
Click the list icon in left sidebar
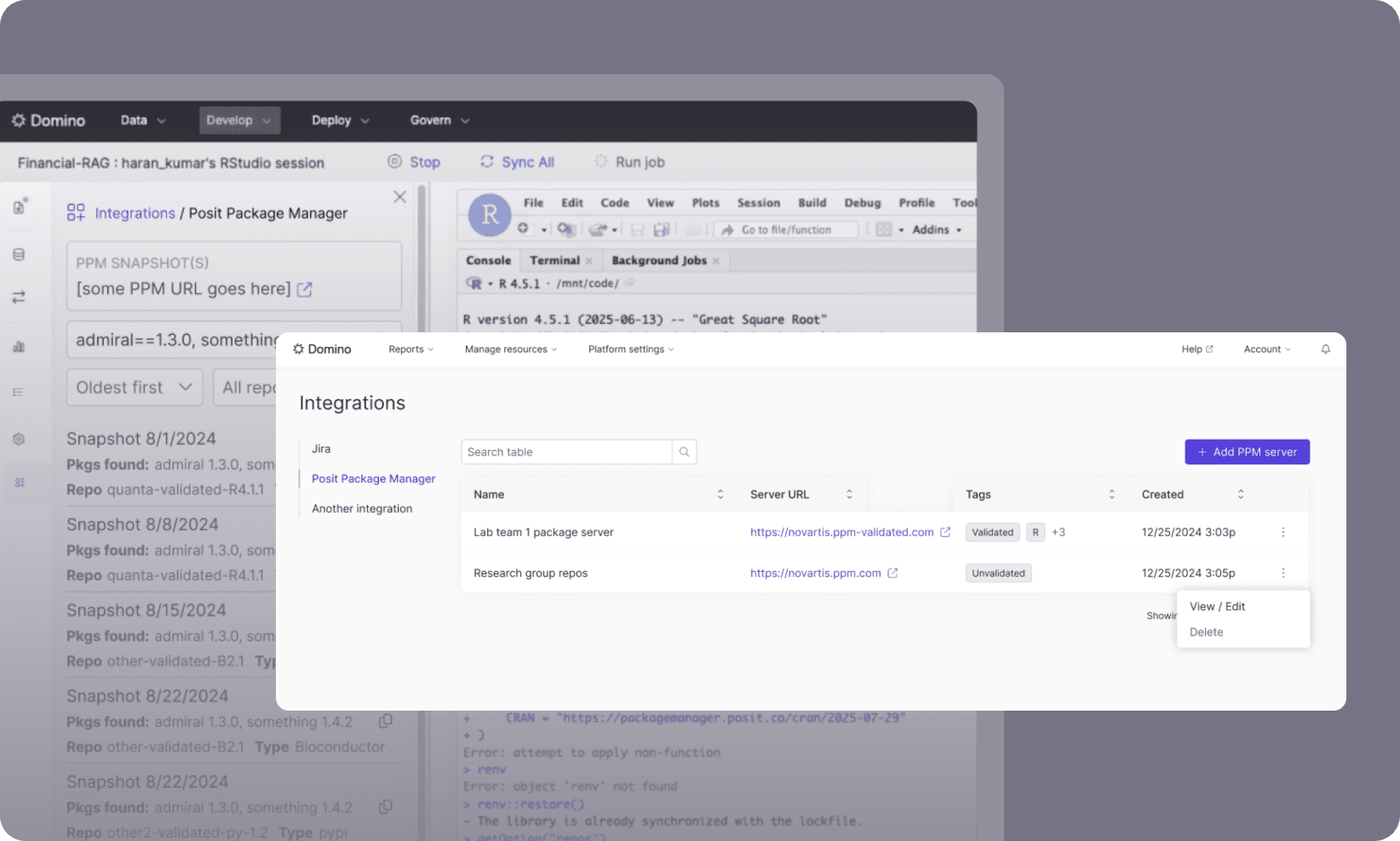click(18, 392)
